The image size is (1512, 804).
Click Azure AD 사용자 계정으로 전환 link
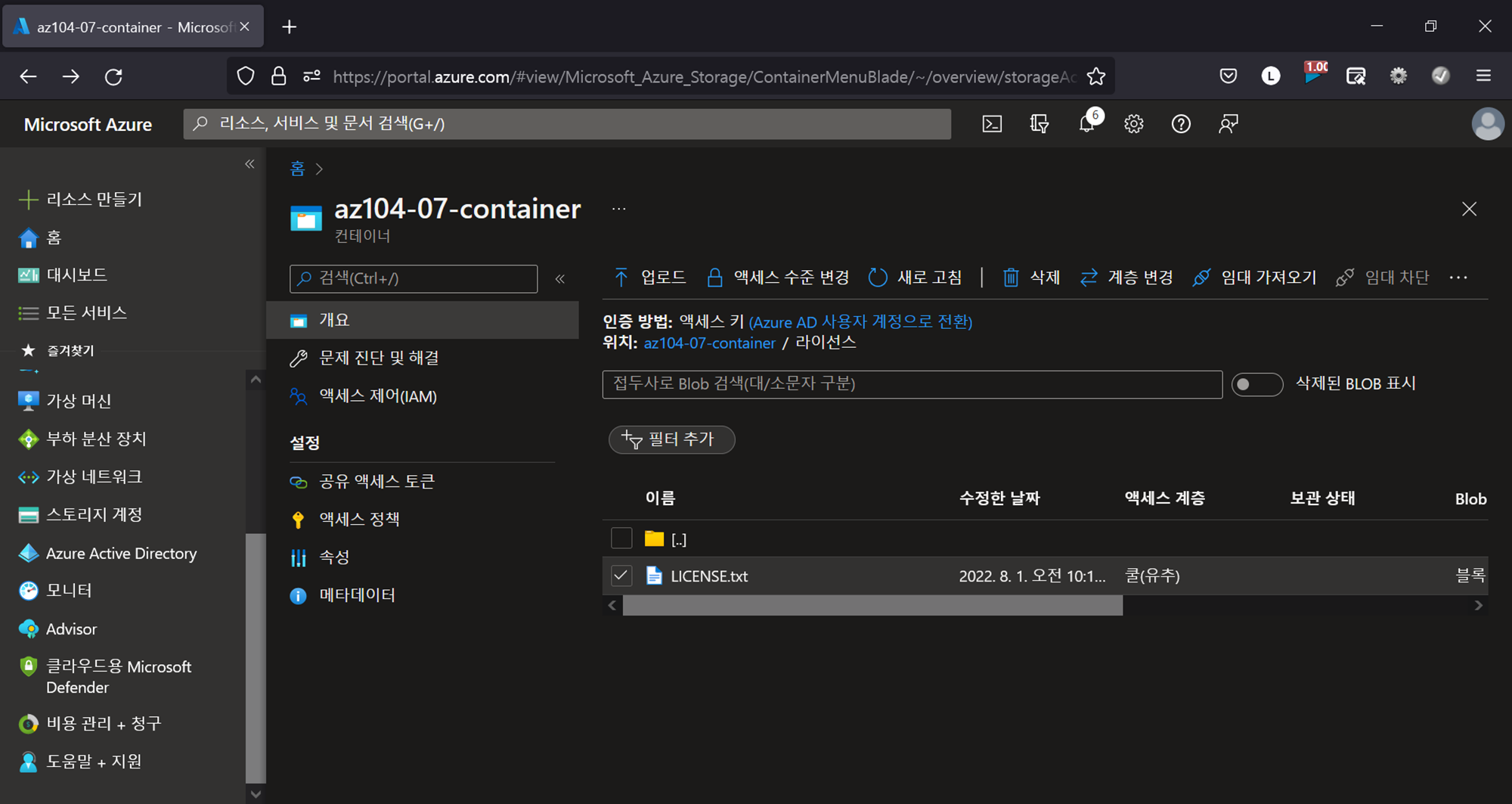point(860,322)
